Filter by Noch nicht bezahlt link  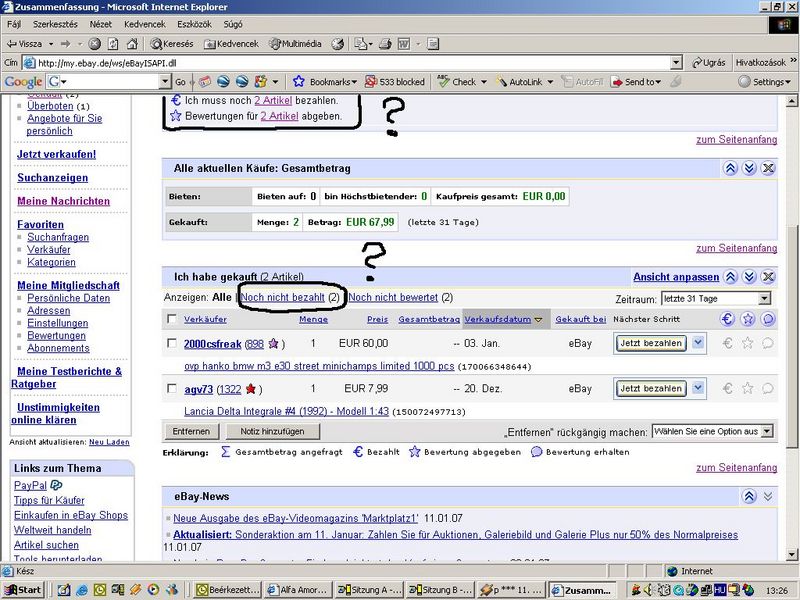click(x=283, y=297)
